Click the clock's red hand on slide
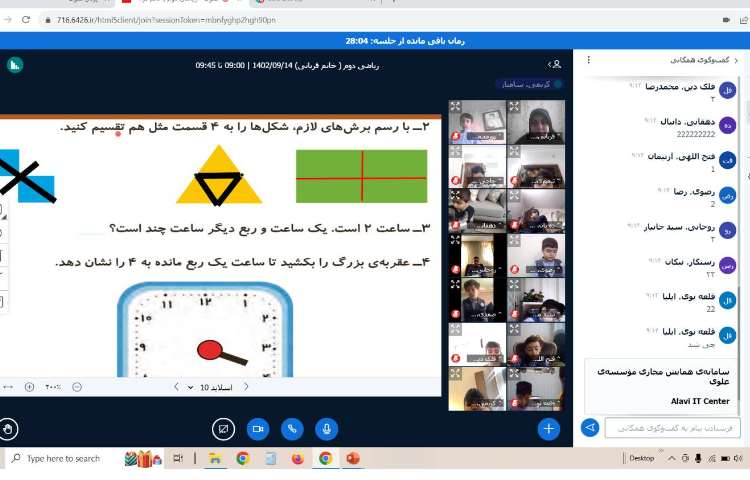This screenshot has width=750, height=480. tap(221, 353)
